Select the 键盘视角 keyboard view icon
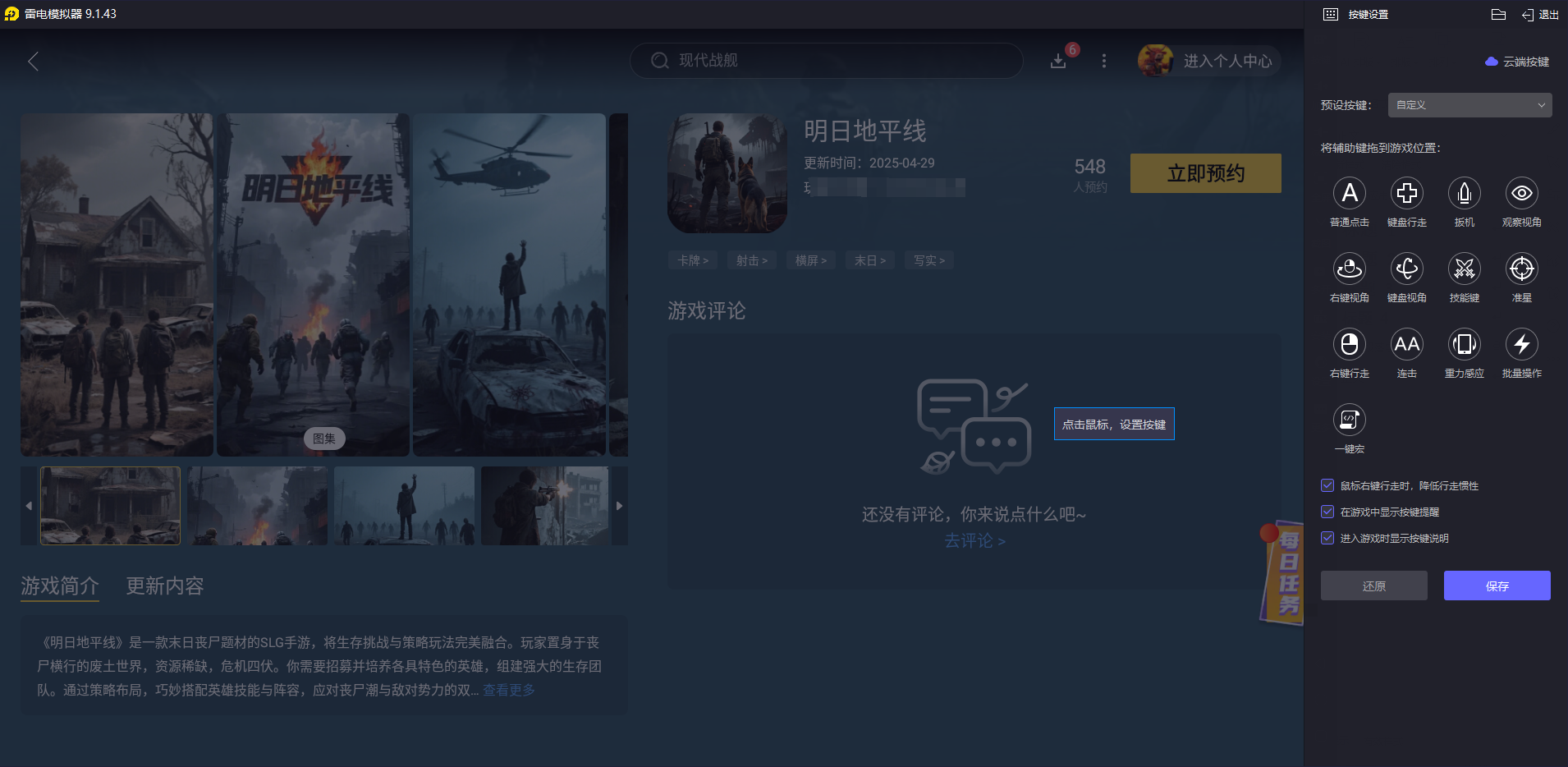The height and width of the screenshot is (767, 1568). 1406,269
